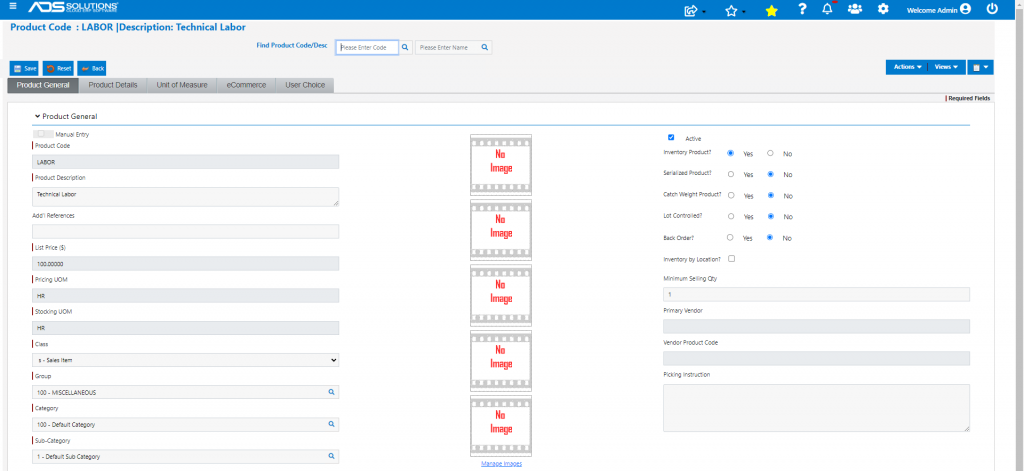Switch to Product Details tab
This screenshot has height=471, width=1024.
(113, 85)
